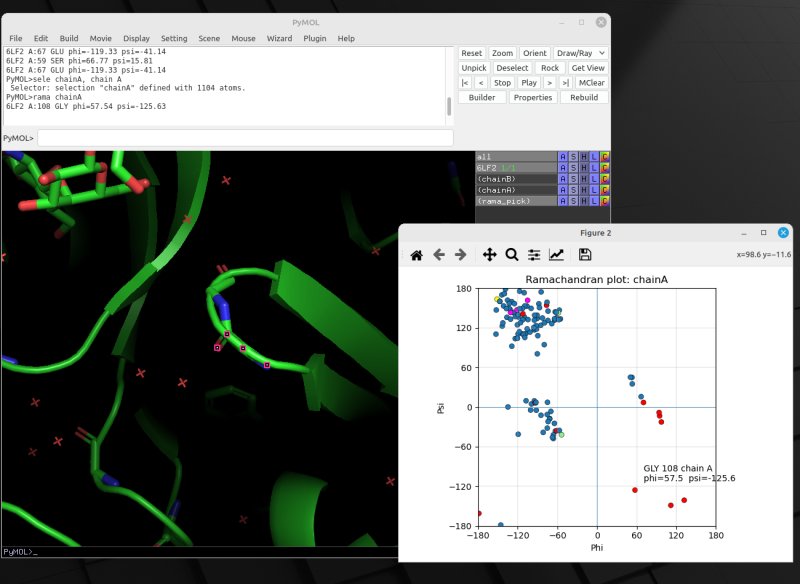800x584 pixels.
Task: Open the Builder panel
Action: coord(482,97)
